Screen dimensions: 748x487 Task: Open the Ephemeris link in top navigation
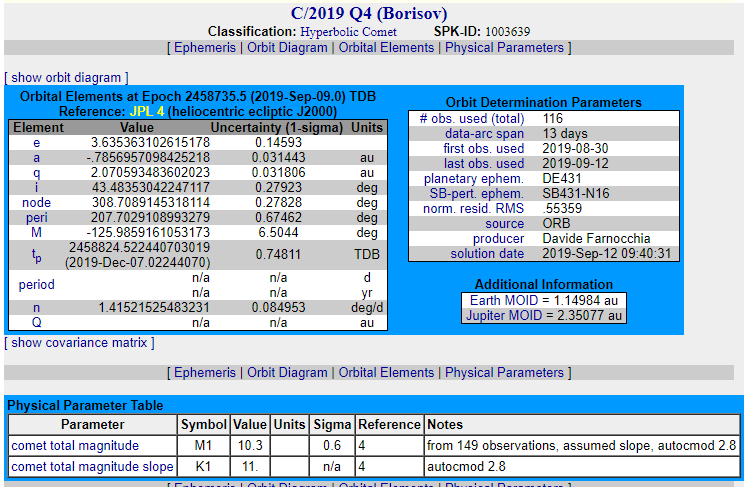tap(205, 48)
